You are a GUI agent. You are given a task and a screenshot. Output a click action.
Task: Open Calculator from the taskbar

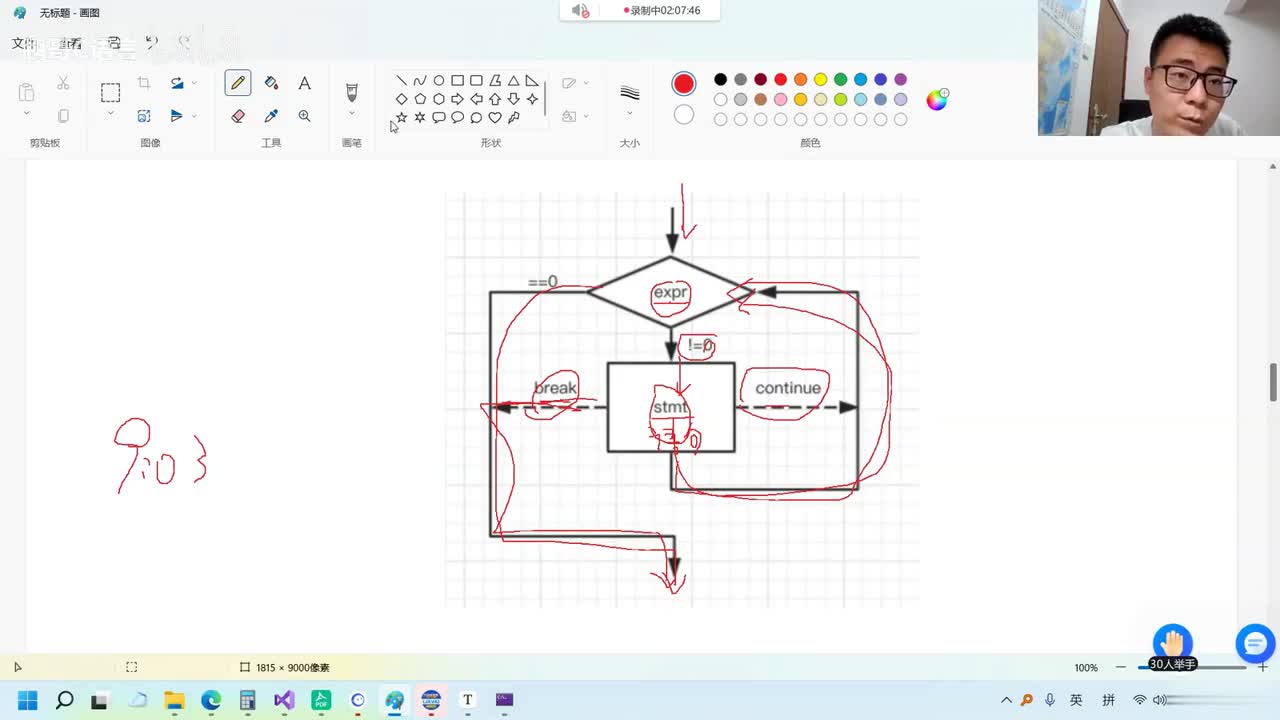[x=248, y=700]
